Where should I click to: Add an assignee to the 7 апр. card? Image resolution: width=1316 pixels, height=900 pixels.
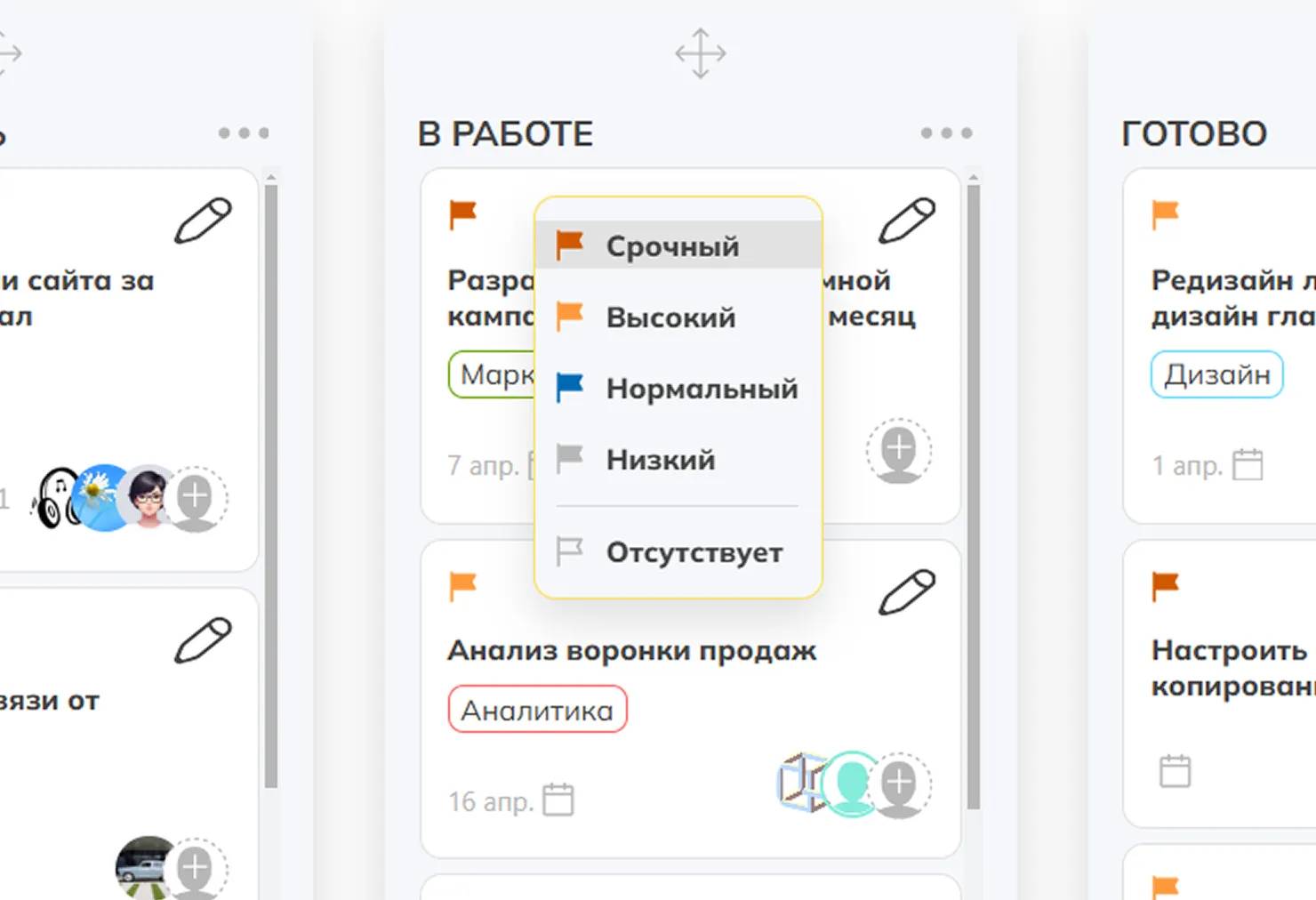click(x=899, y=451)
